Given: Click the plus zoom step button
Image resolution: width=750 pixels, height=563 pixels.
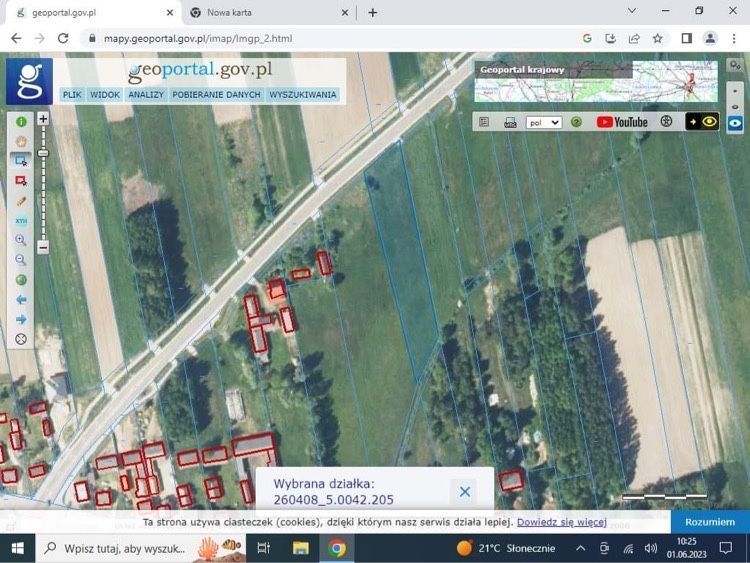Looking at the screenshot, I should [x=43, y=118].
